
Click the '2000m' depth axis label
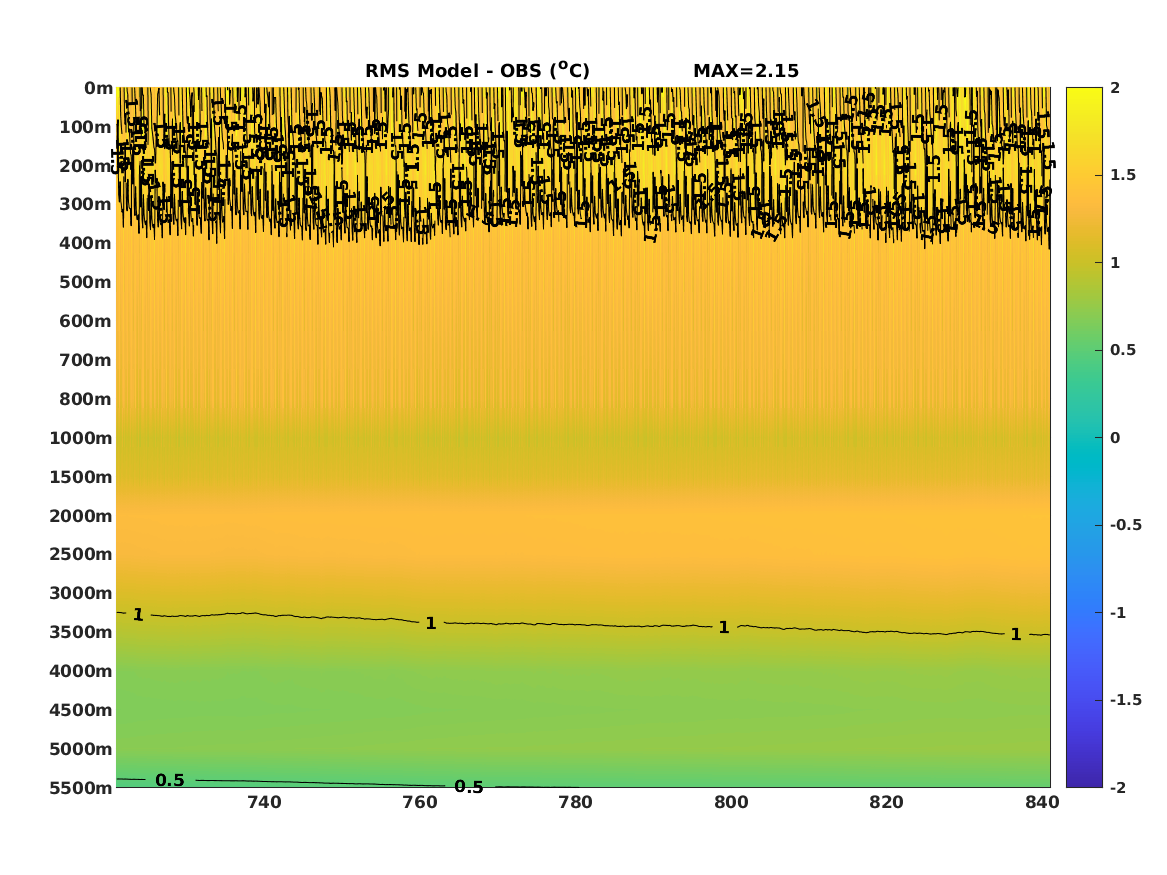[x=81, y=516]
